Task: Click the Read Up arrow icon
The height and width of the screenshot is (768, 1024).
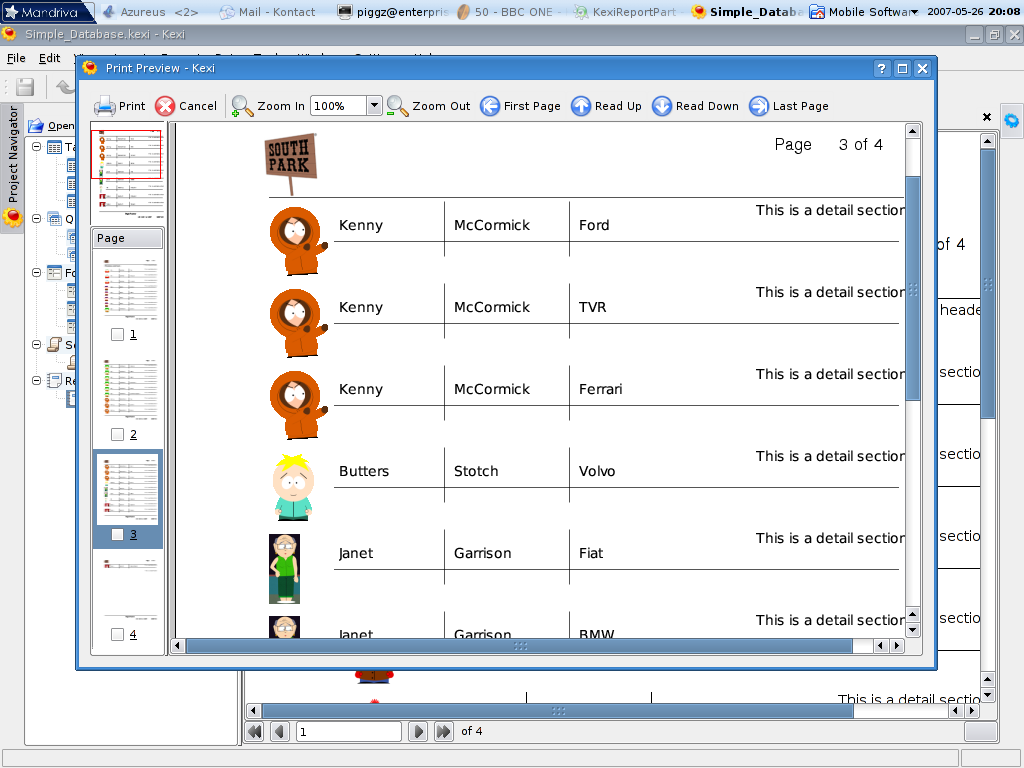Action: tap(581, 106)
